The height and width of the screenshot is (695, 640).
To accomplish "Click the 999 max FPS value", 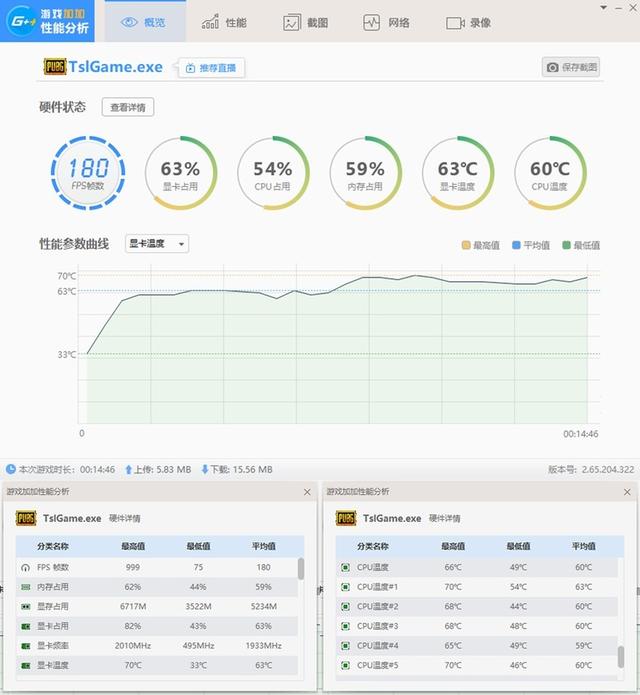I will pyautogui.click(x=133, y=567).
